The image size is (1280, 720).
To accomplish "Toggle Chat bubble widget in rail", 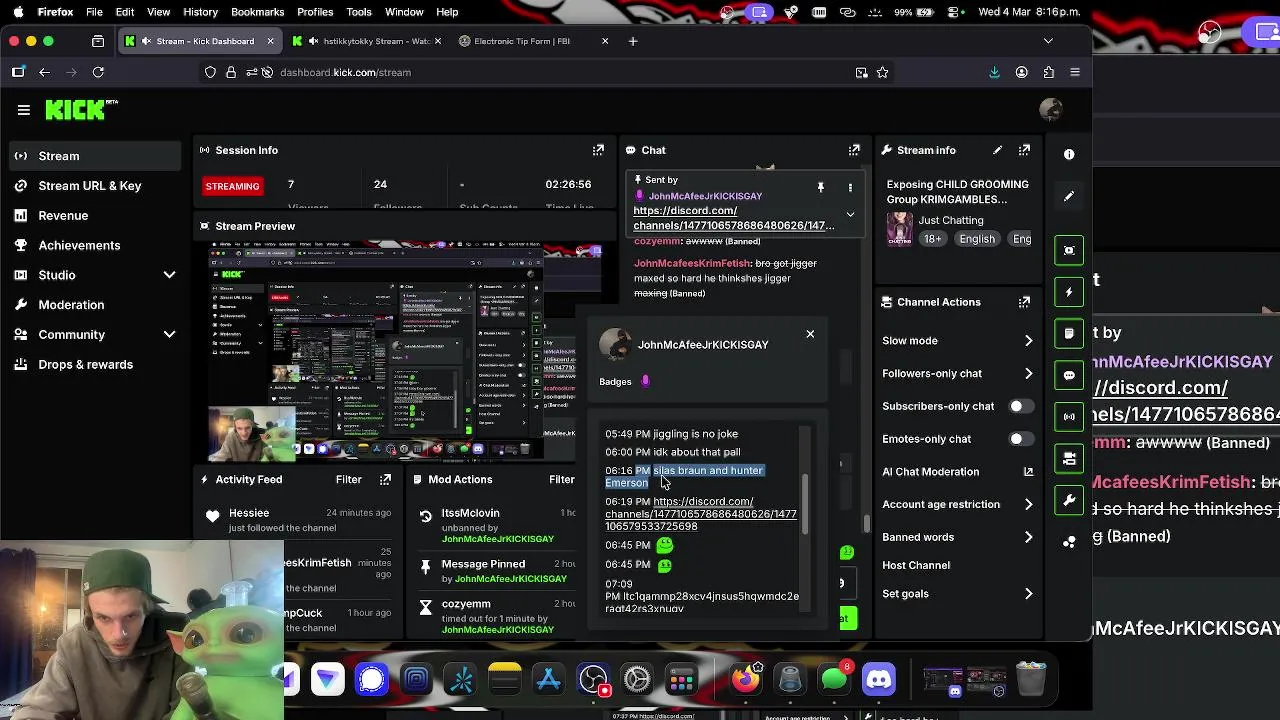I will (x=1069, y=375).
